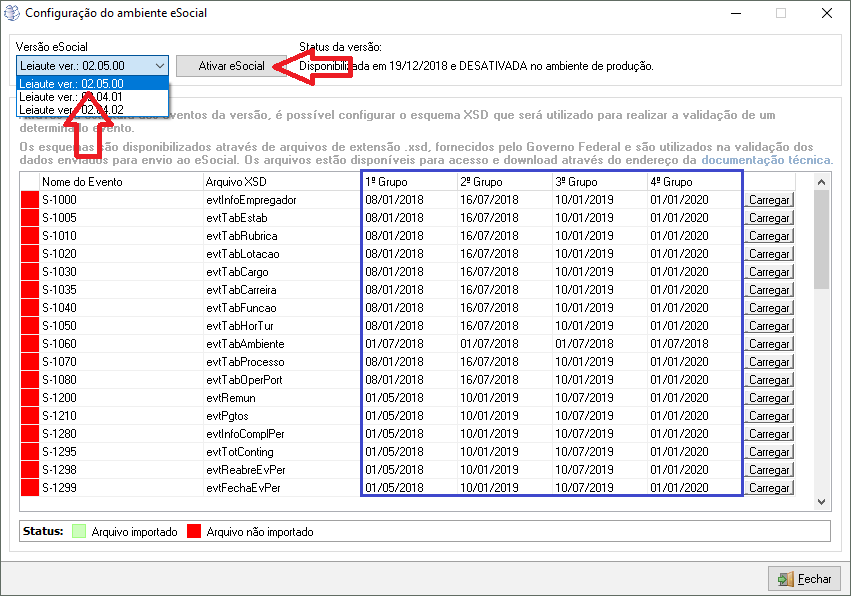Click Carregar for the S-1000 event
Image resolution: width=851 pixels, height=596 pixels.
pos(769,200)
